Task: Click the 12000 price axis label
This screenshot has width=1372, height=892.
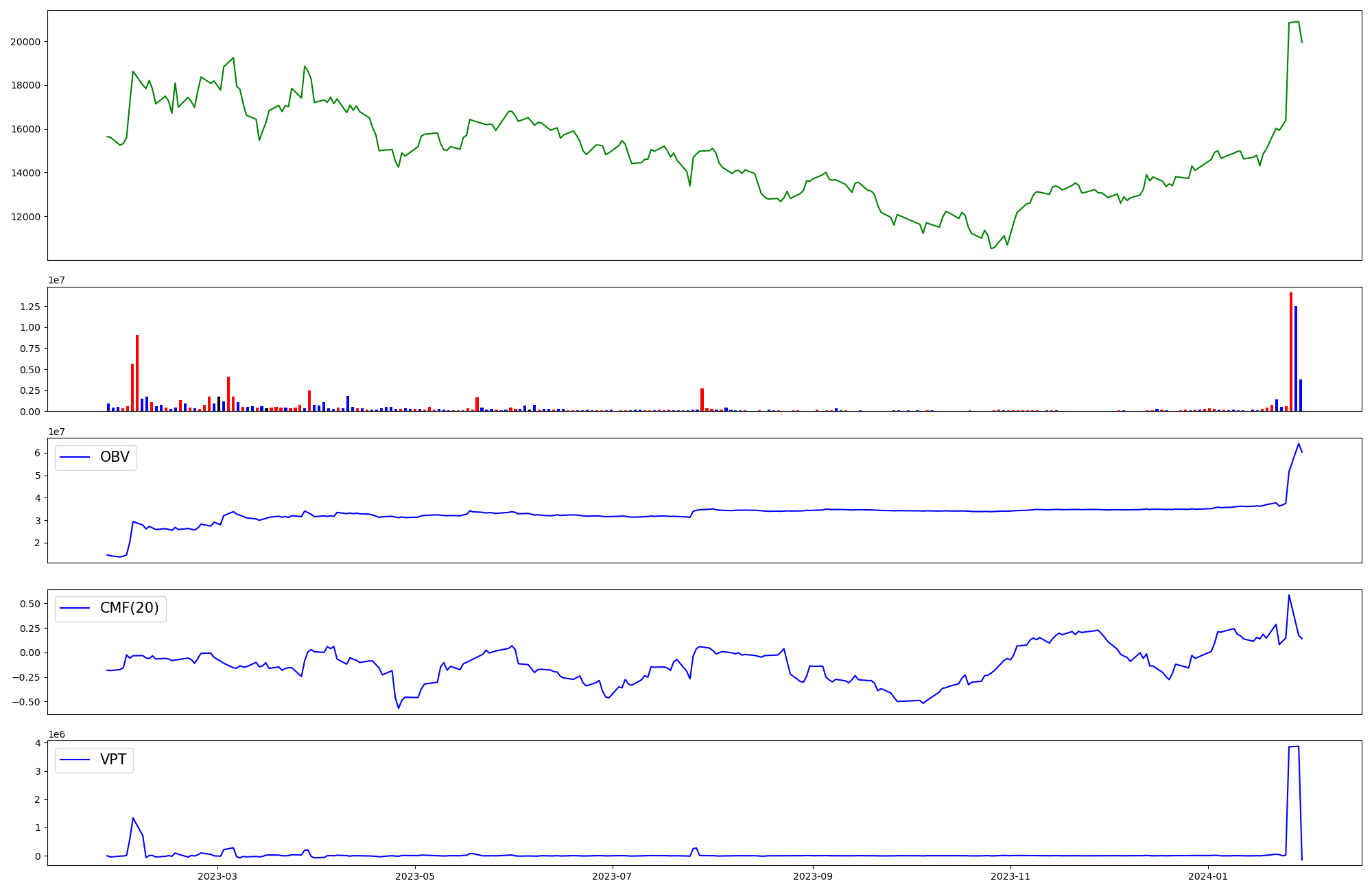Action: [x=25, y=217]
